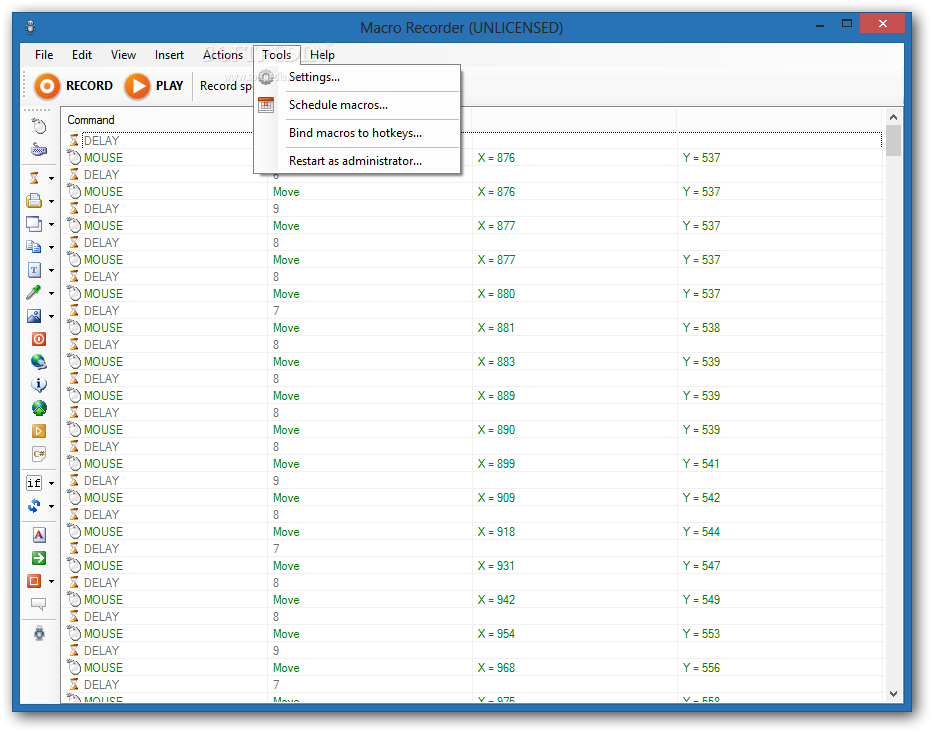Open the Actions menu
Viewport: 932px width, 732px height.
click(x=223, y=55)
